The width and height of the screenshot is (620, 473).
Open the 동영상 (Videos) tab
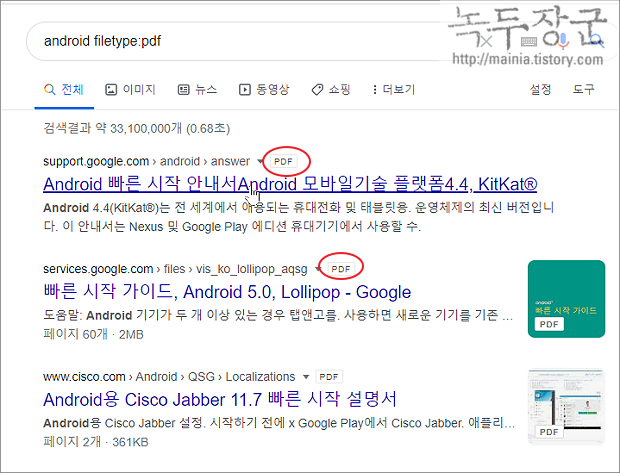(x=264, y=90)
